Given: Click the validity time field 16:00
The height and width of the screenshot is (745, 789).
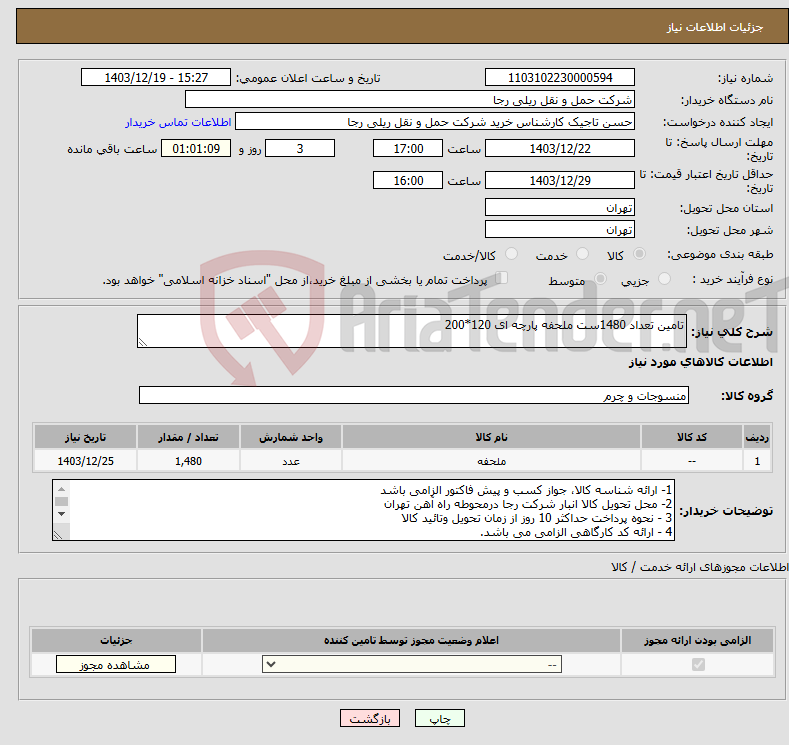Looking at the screenshot, I should click(x=408, y=180).
